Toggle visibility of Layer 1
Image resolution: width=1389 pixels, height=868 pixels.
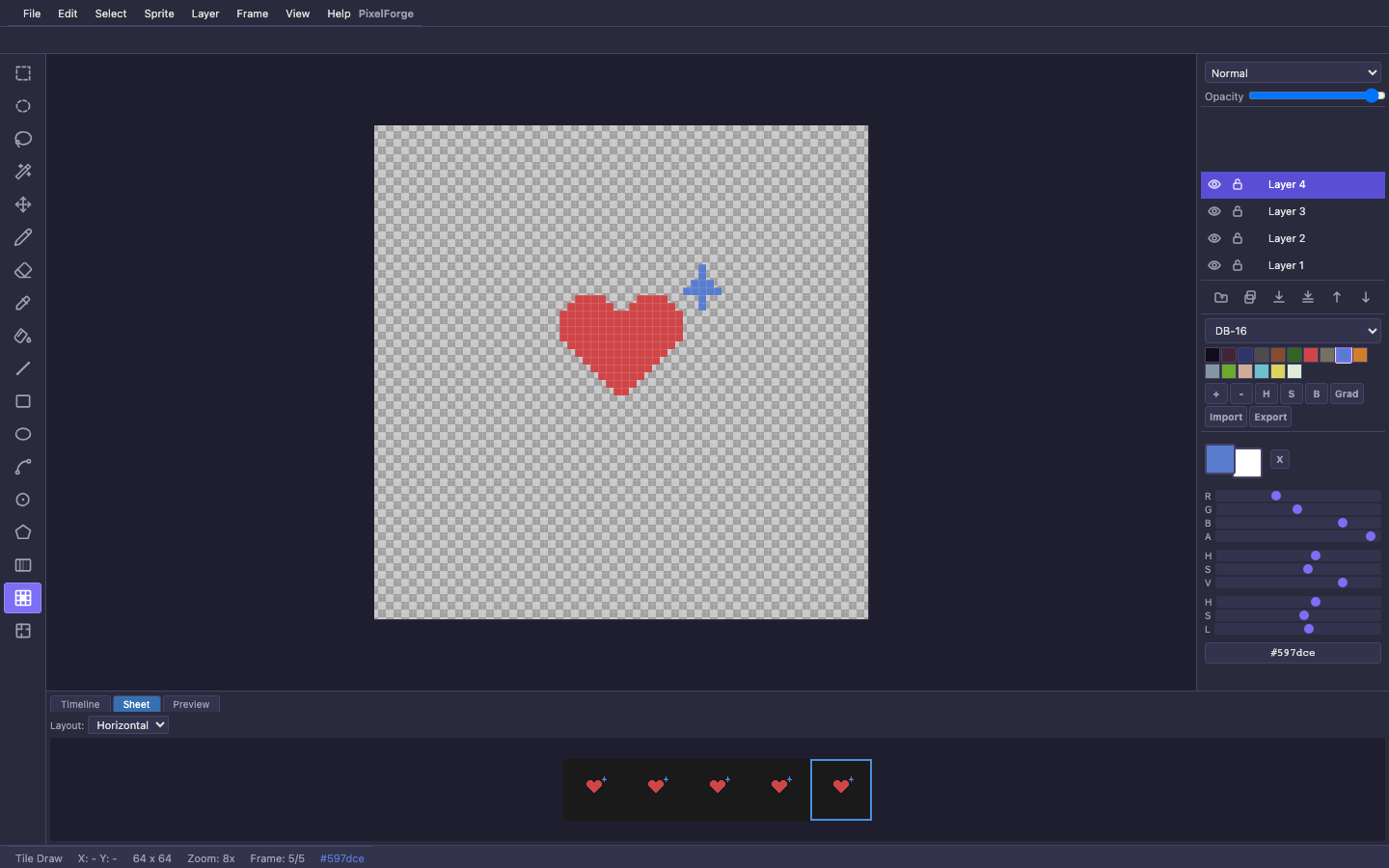[x=1214, y=265]
